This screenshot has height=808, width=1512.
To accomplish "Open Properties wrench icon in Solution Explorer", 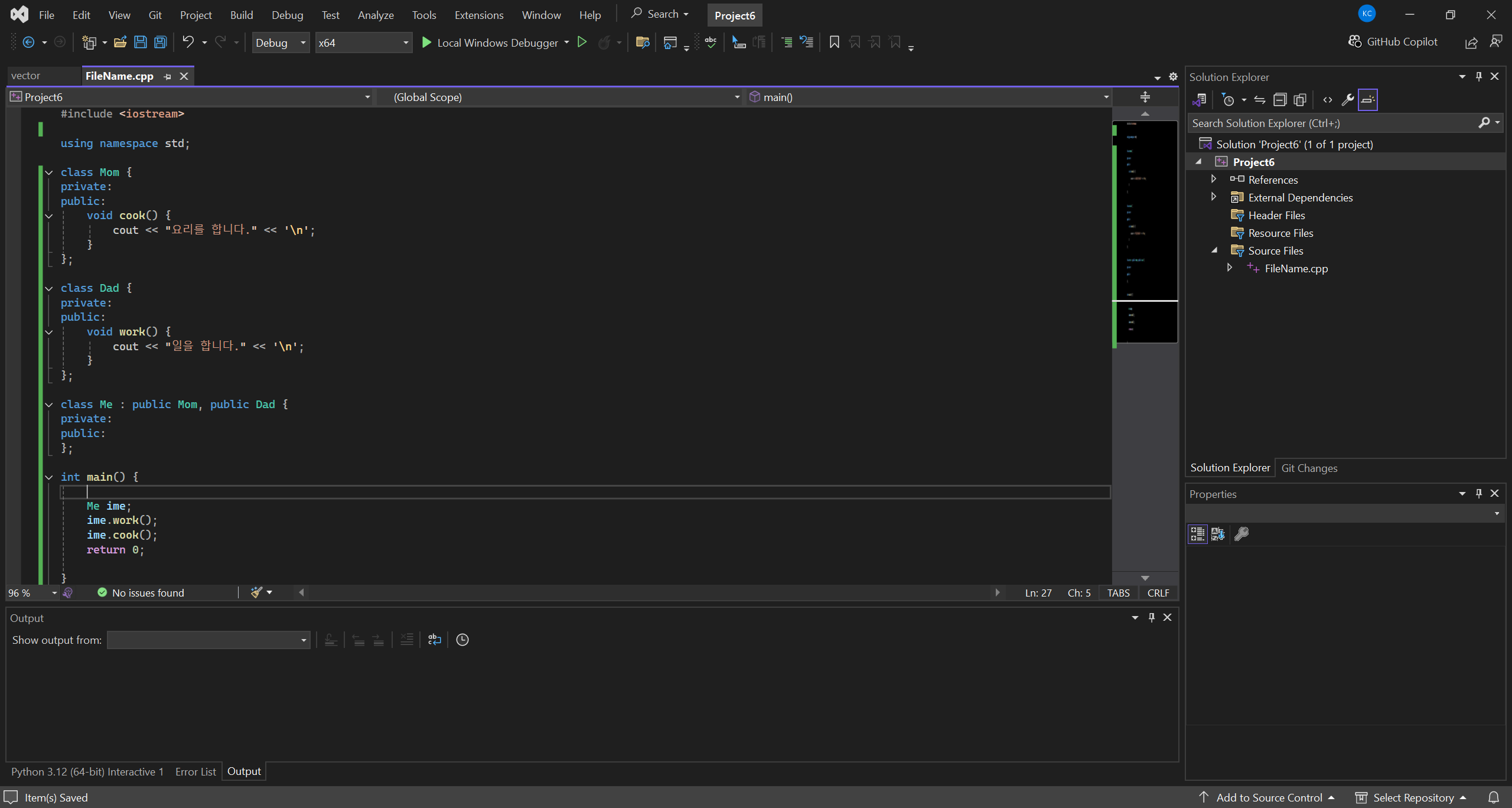I will (x=1347, y=100).
